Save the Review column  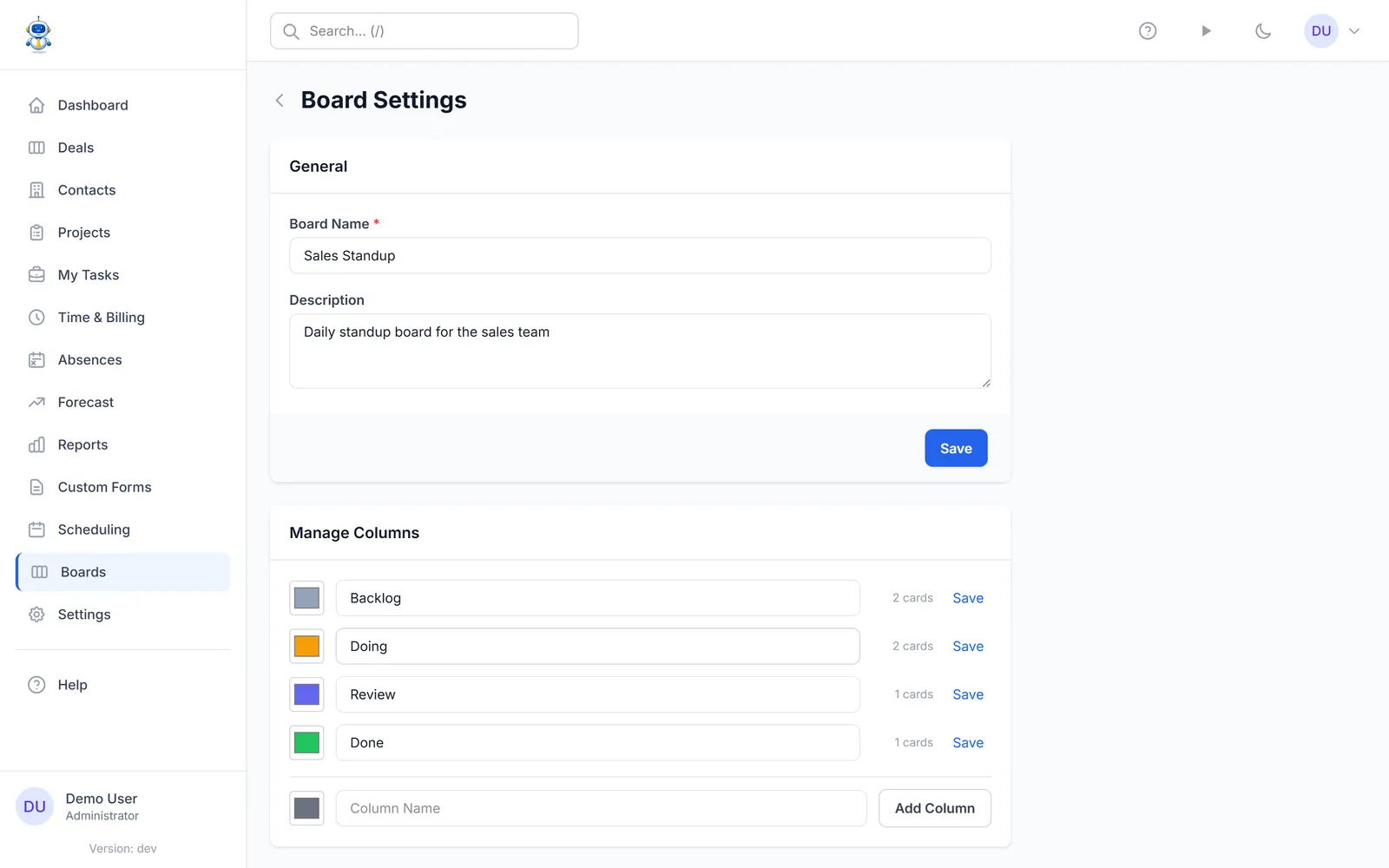point(968,694)
